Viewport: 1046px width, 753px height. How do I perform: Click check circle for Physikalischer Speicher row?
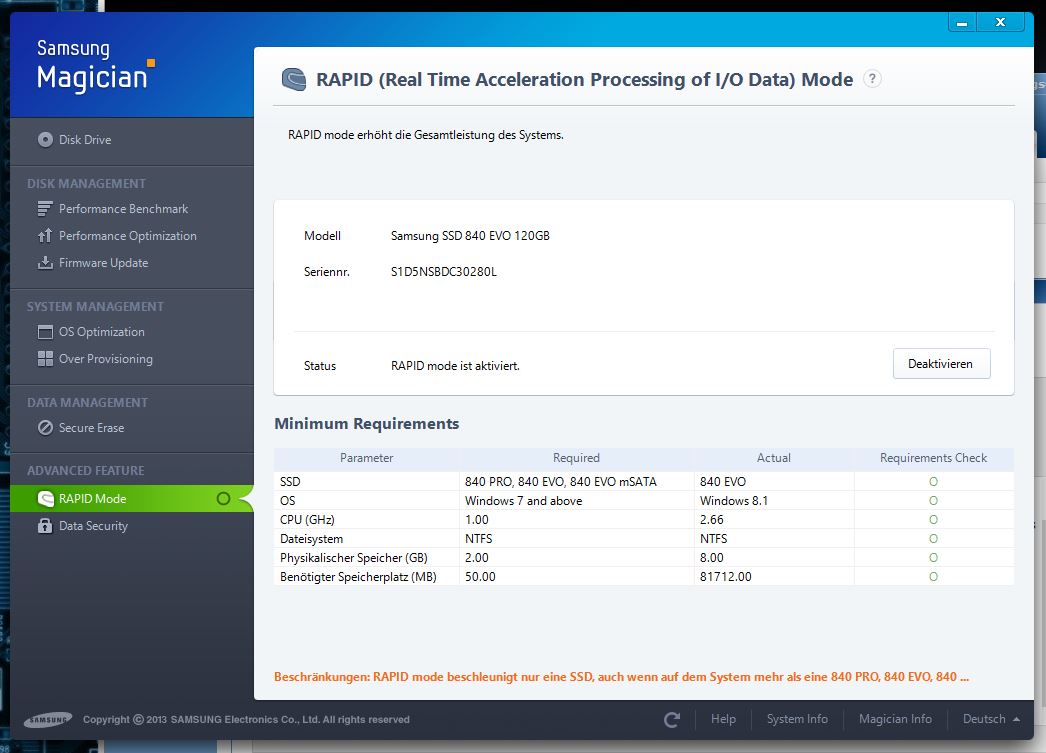[933, 558]
